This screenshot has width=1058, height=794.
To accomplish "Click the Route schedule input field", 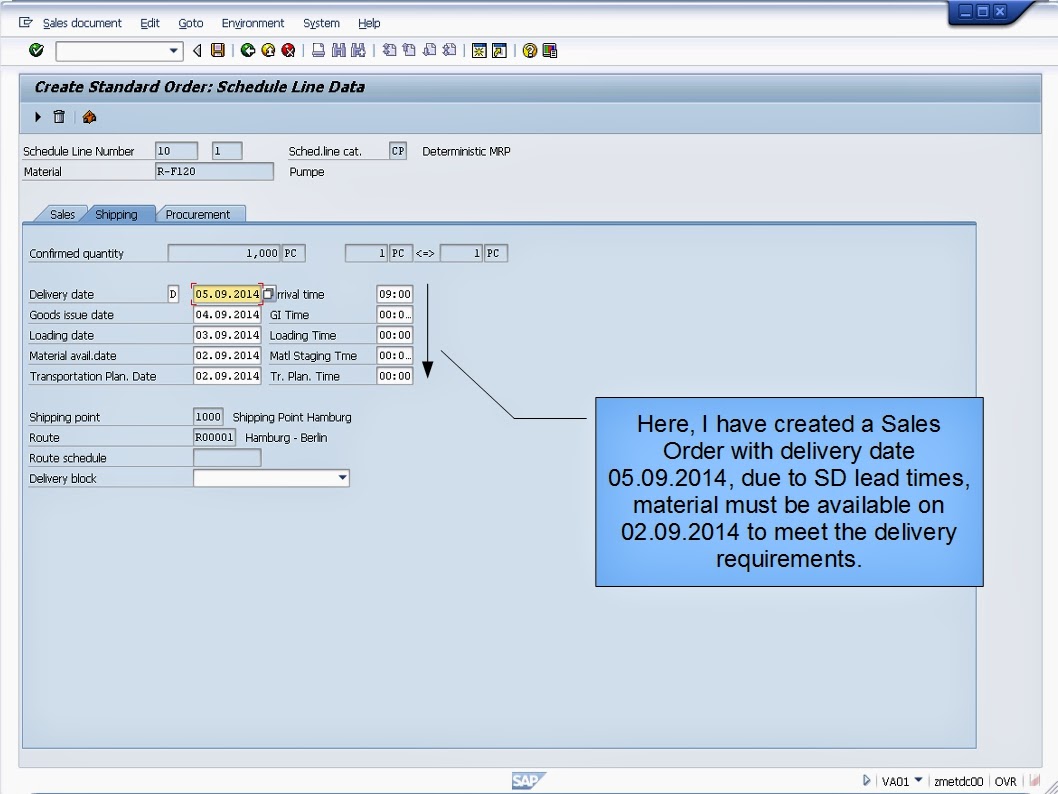I will pos(227,457).
